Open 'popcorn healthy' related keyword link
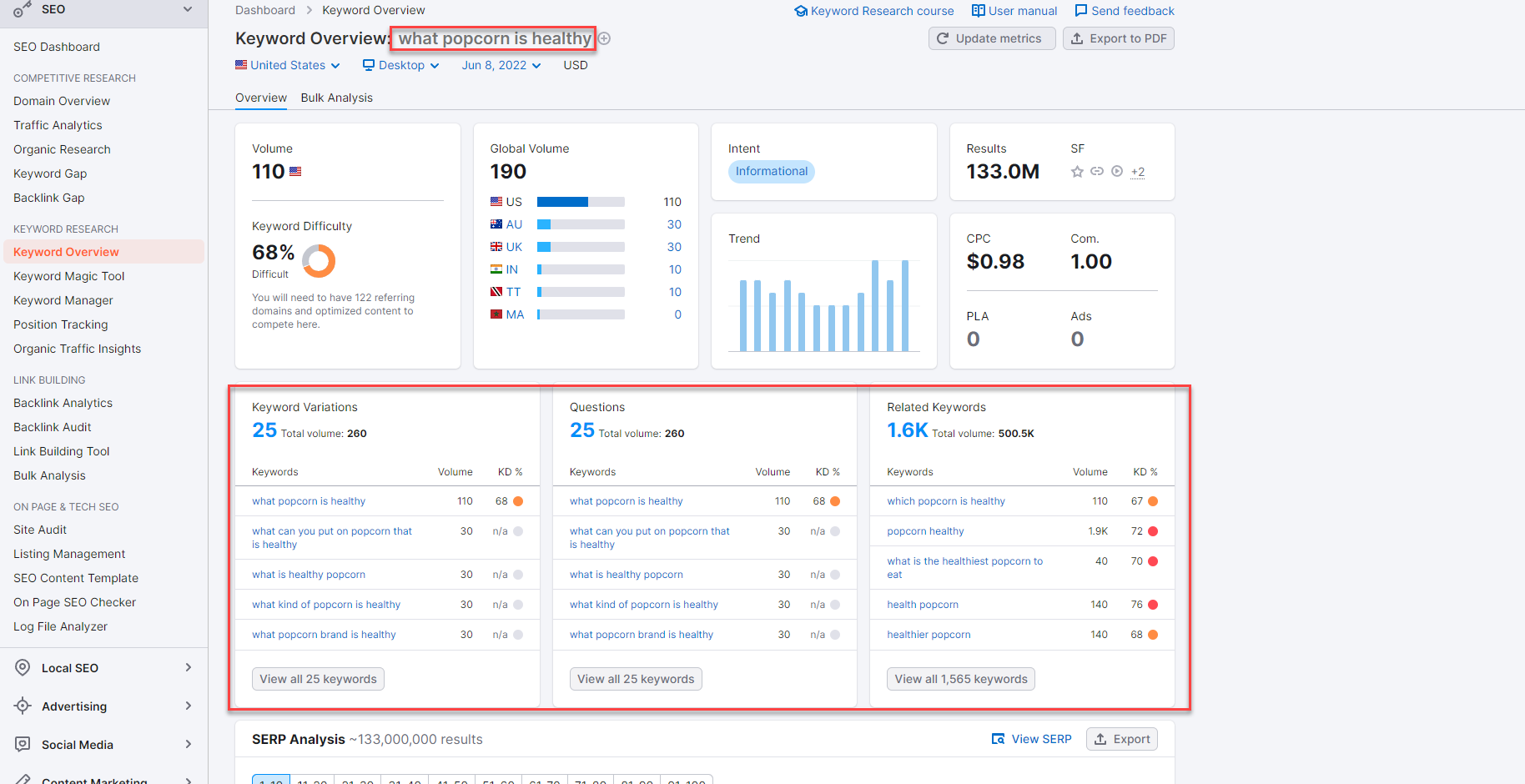The image size is (1525, 784). click(925, 531)
